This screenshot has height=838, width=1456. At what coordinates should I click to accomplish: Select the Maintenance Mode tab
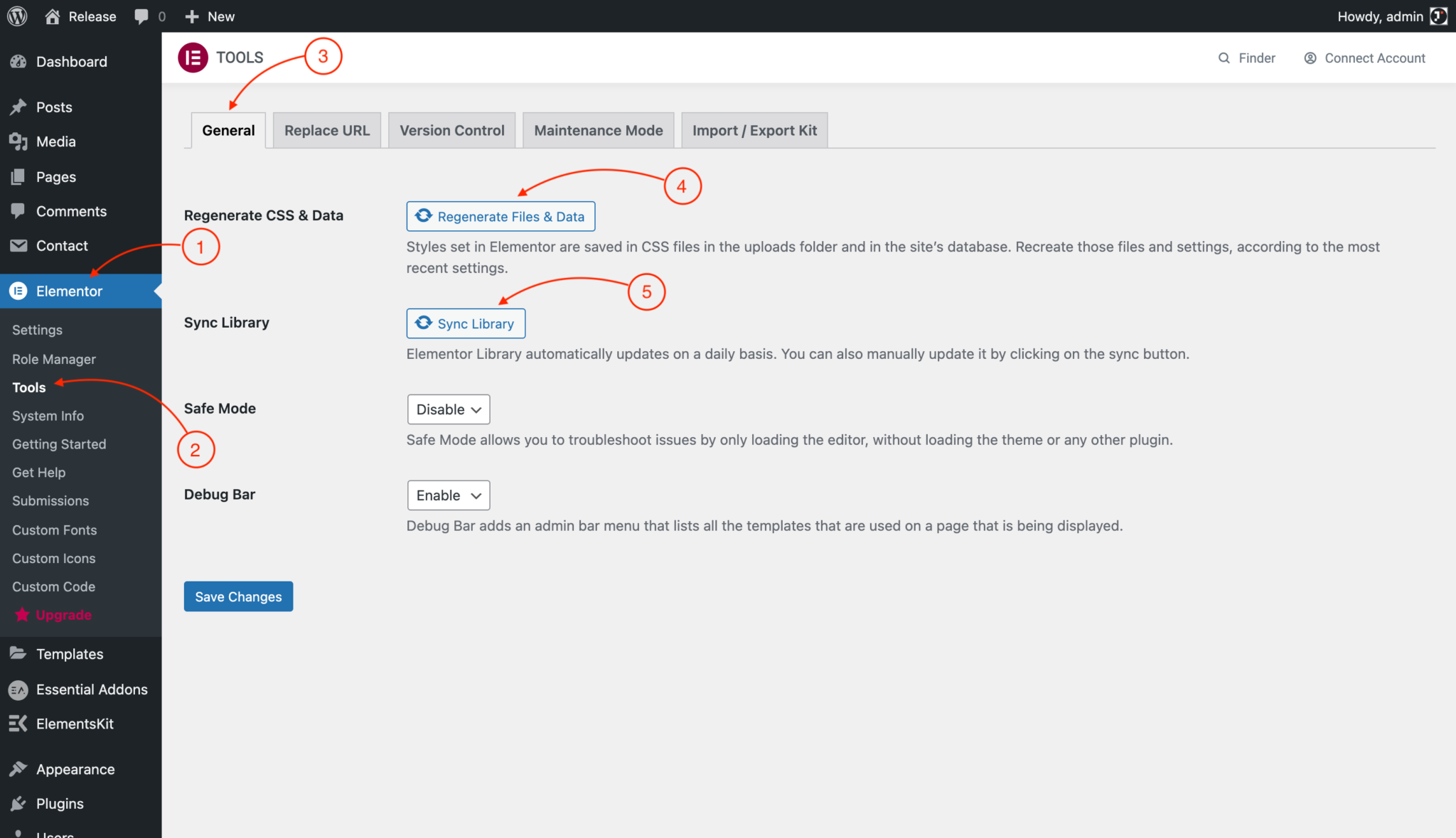[598, 130]
